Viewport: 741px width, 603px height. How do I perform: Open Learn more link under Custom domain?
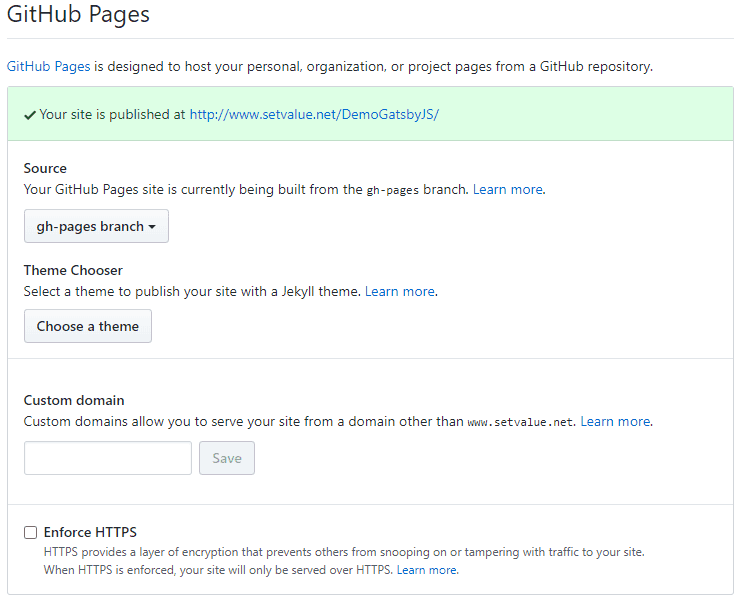click(x=615, y=422)
